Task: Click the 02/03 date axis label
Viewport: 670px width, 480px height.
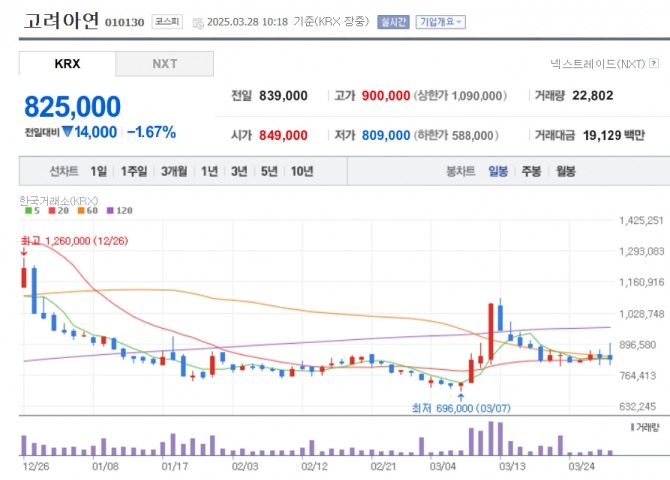Action: [245, 466]
